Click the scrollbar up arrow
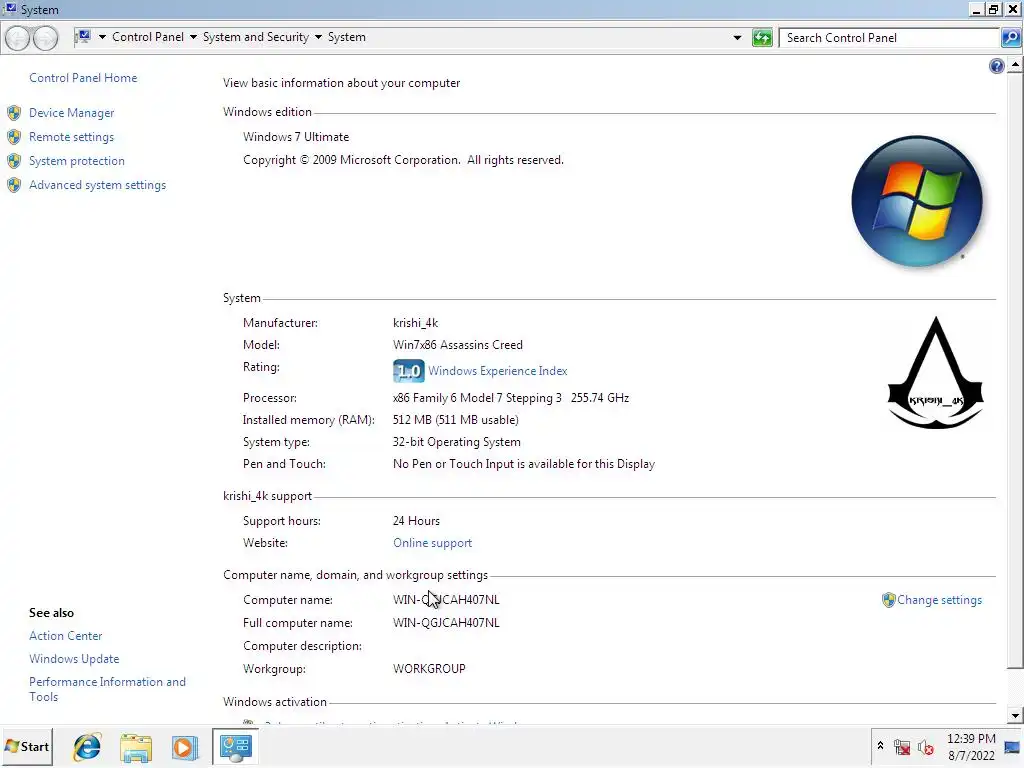1024x768 pixels. (x=1015, y=64)
